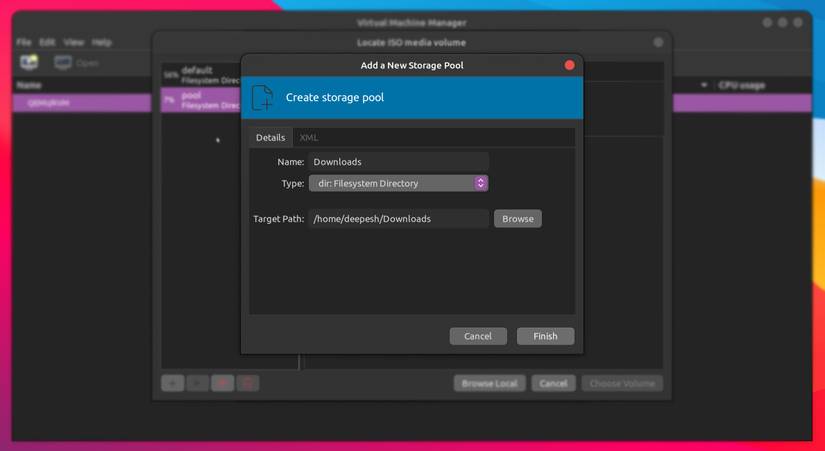Screen dimensions: 825x451
Task: Click Cancel in Locate ISO media volume window
Action: click(x=554, y=383)
